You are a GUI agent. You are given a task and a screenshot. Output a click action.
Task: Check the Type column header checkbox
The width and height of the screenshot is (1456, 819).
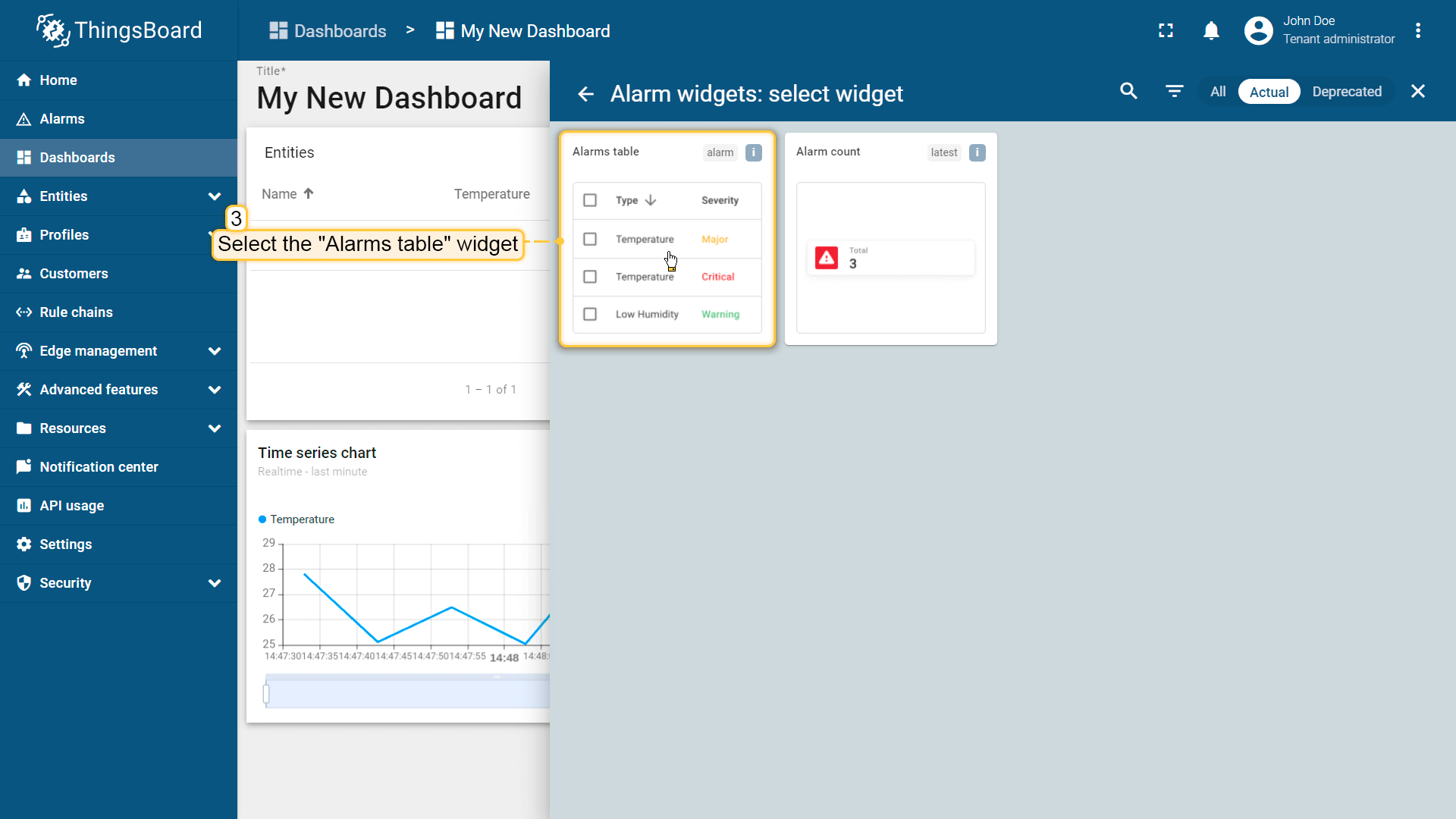coord(590,200)
